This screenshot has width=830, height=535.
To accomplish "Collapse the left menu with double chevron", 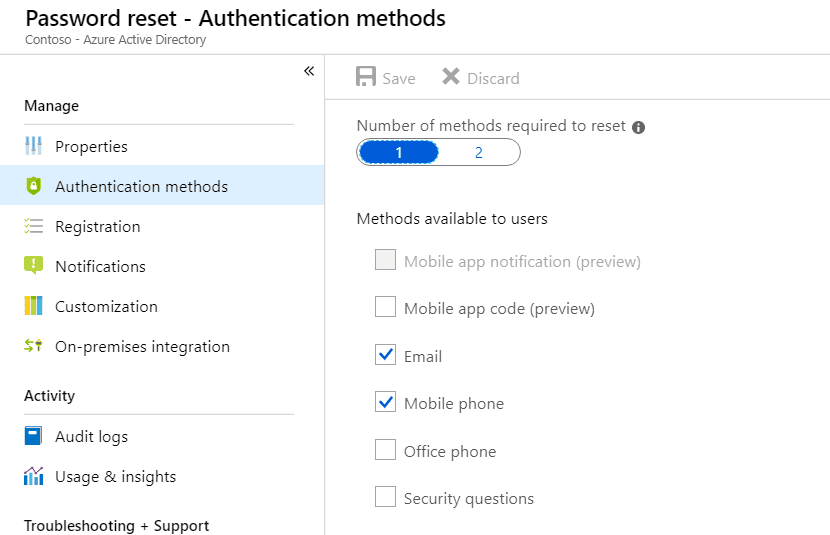I will [x=309, y=71].
